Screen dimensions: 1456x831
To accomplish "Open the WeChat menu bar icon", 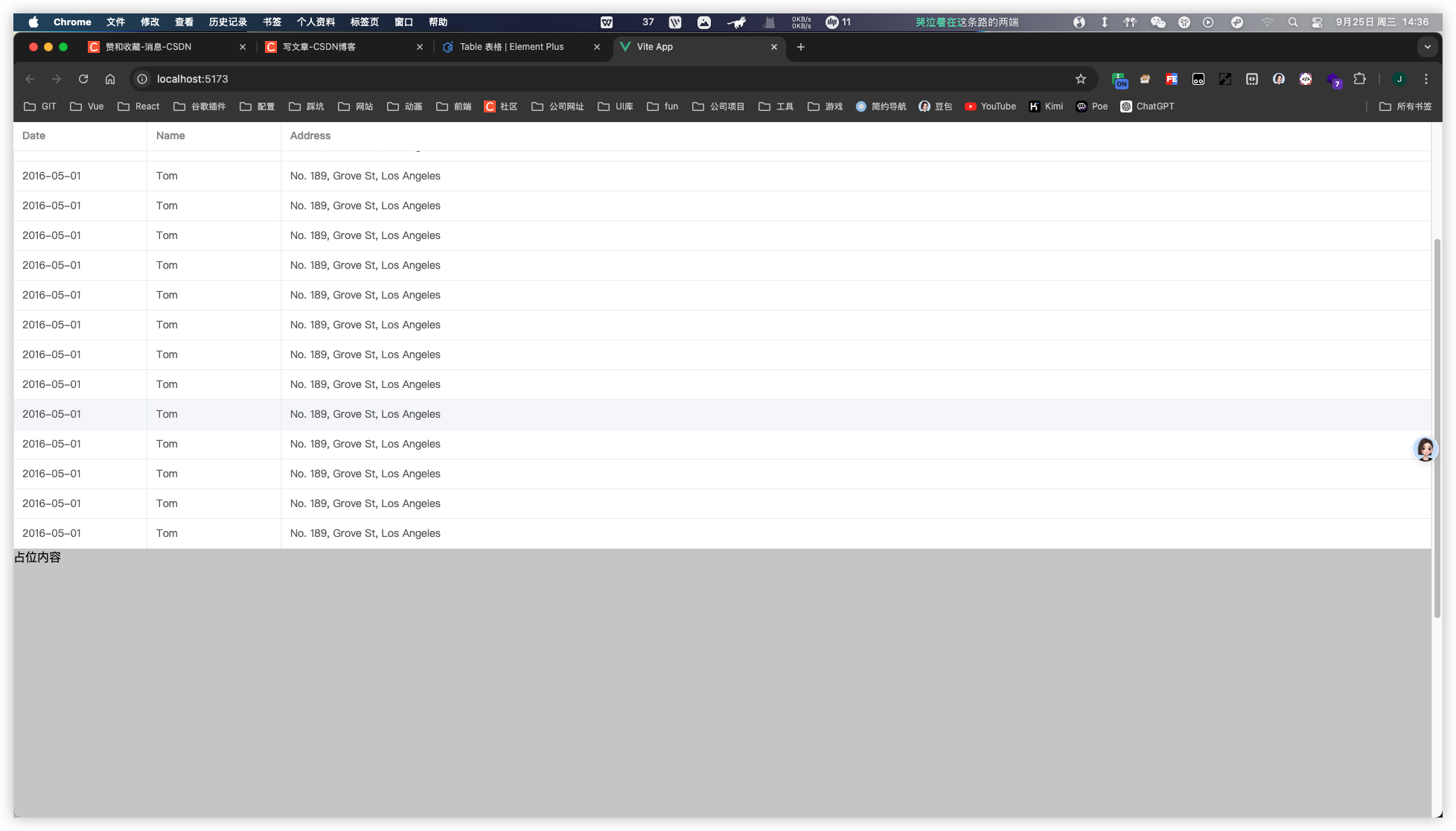I will tap(1158, 22).
